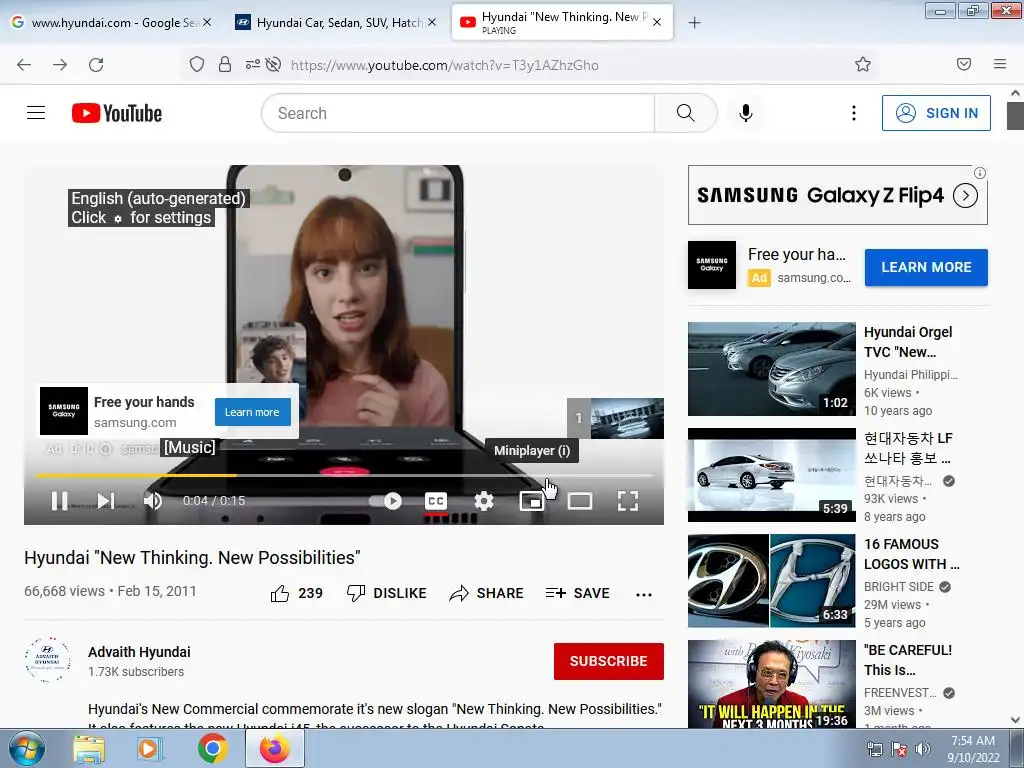Click the blocked autoplay icon in address bar
The height and width of the screenshot is (768, 1024).
(x=274, y=64)
